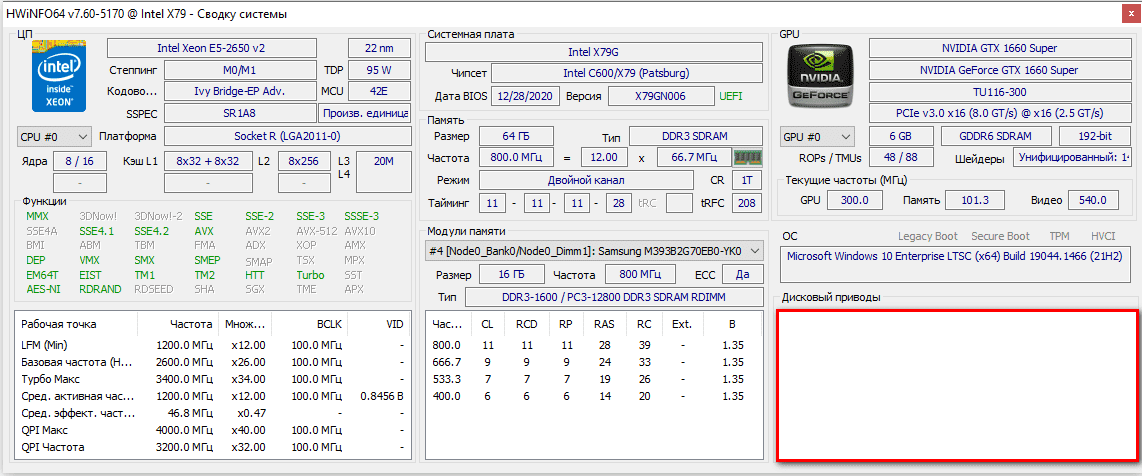Click the BIOS date 12/28/2020 field
The image size is (1142, 476).
tap(525, 96)
